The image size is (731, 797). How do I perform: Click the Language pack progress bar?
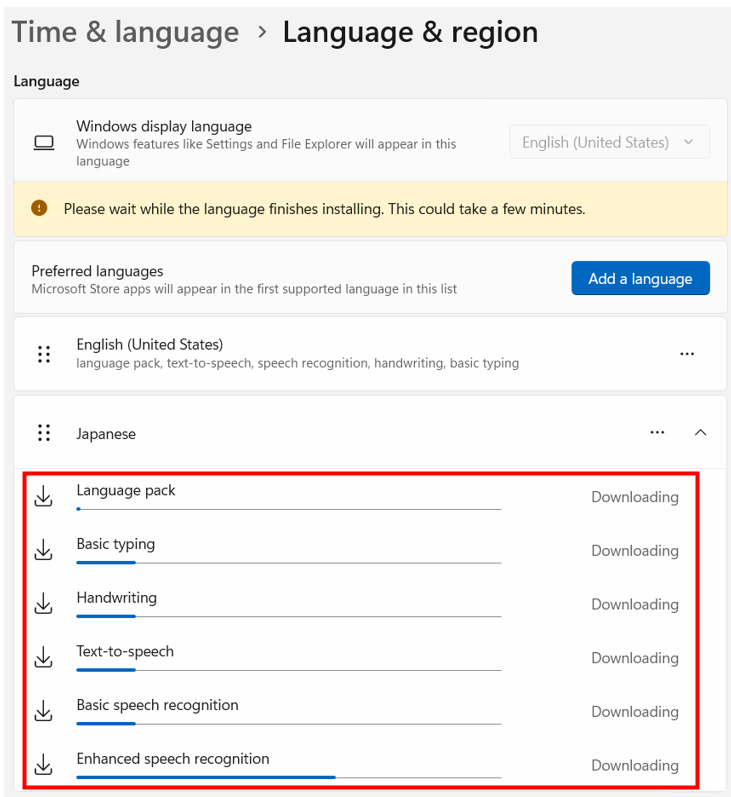289,509
